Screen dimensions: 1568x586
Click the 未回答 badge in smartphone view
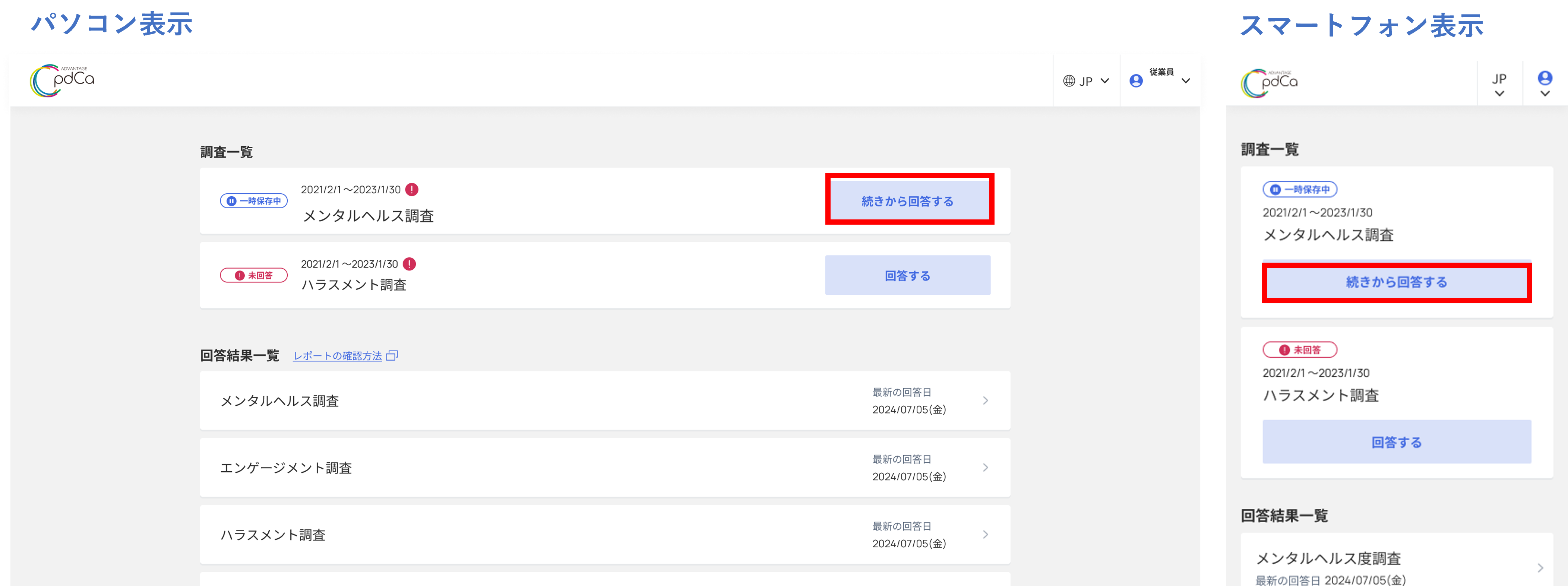click(1300, 350)
